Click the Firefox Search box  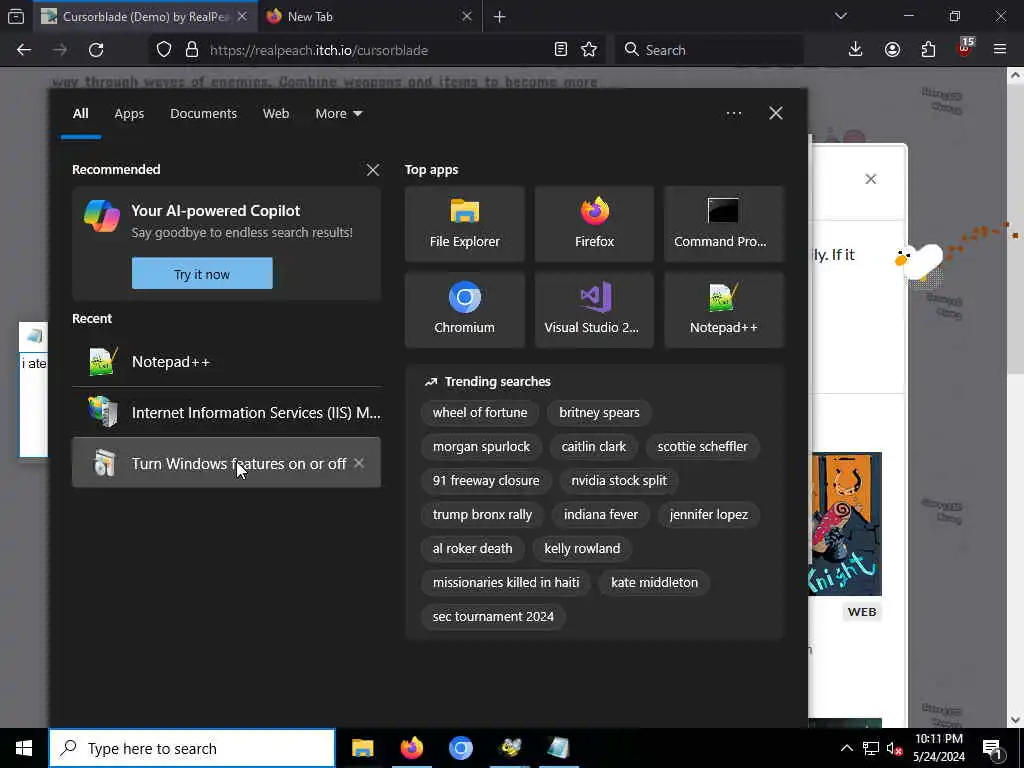[x=709, y=50]
